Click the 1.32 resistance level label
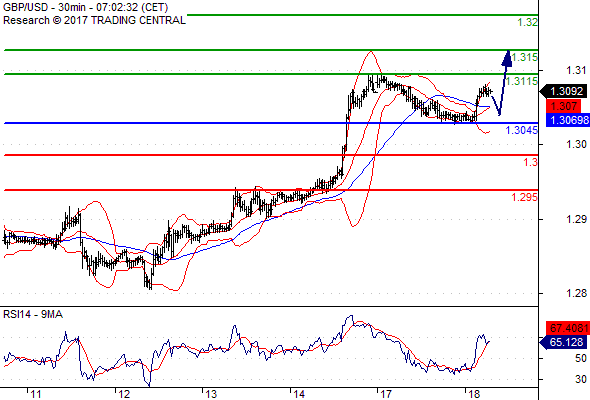 tap(528, 22)
